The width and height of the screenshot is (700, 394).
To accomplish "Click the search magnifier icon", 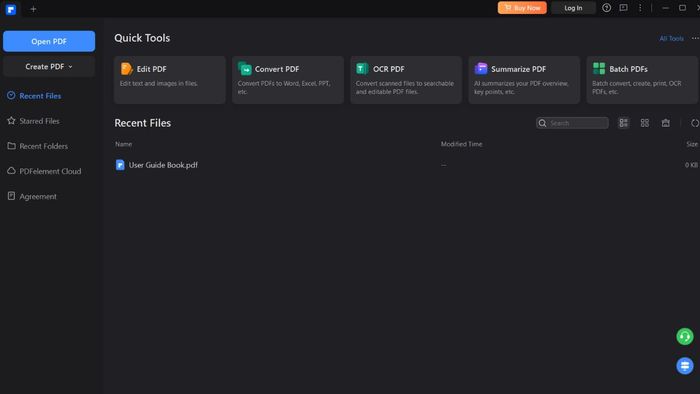I will [542, 123].
